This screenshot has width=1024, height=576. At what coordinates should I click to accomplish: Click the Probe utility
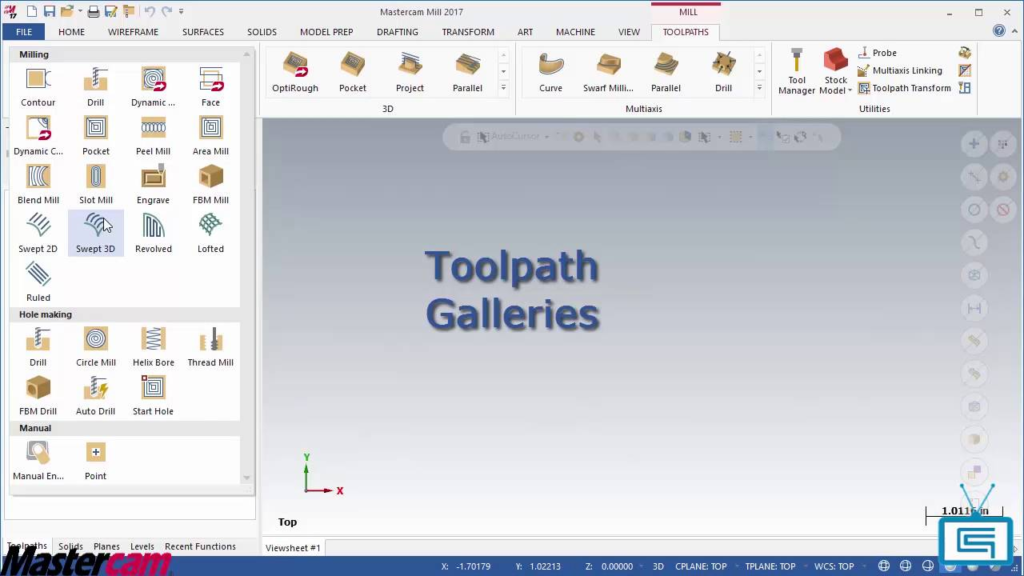tap(877, 52)
